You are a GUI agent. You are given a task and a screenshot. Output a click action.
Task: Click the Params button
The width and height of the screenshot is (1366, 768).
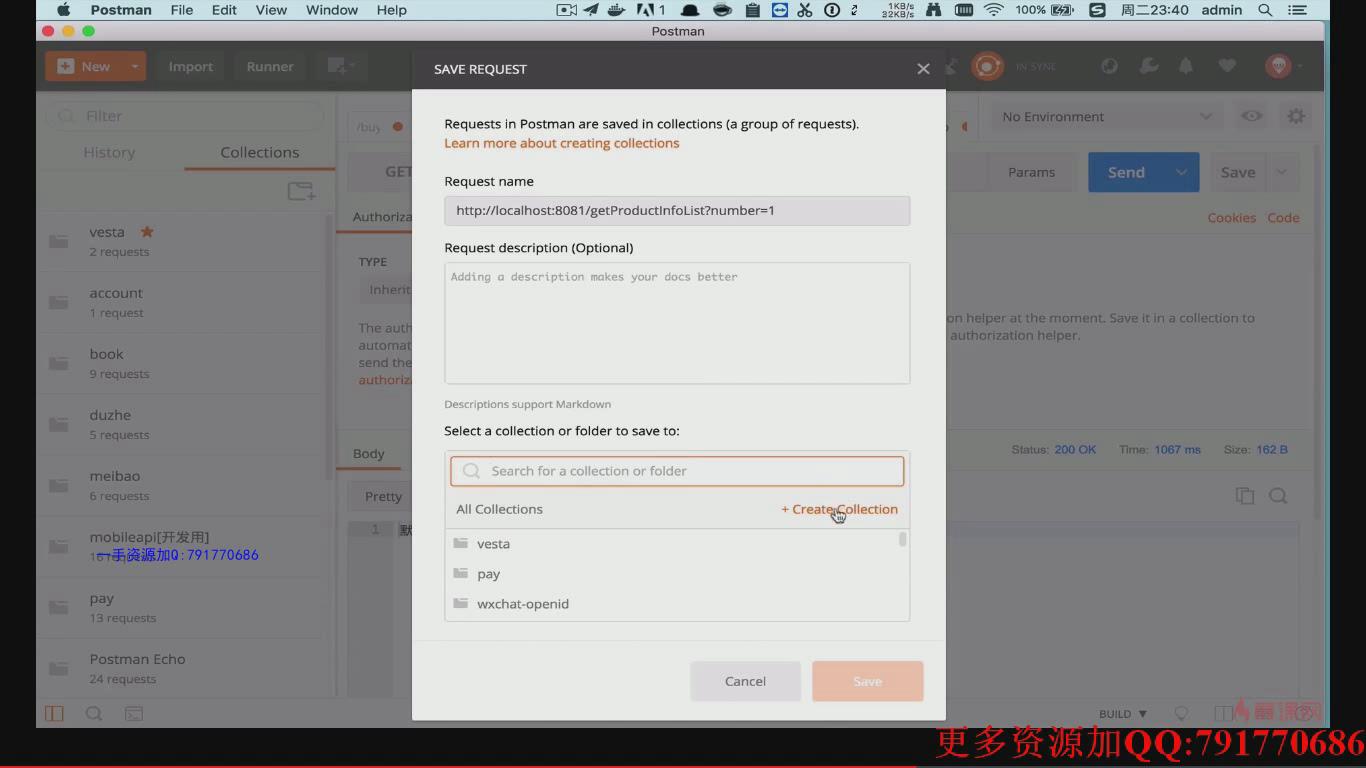[1031, 172]
